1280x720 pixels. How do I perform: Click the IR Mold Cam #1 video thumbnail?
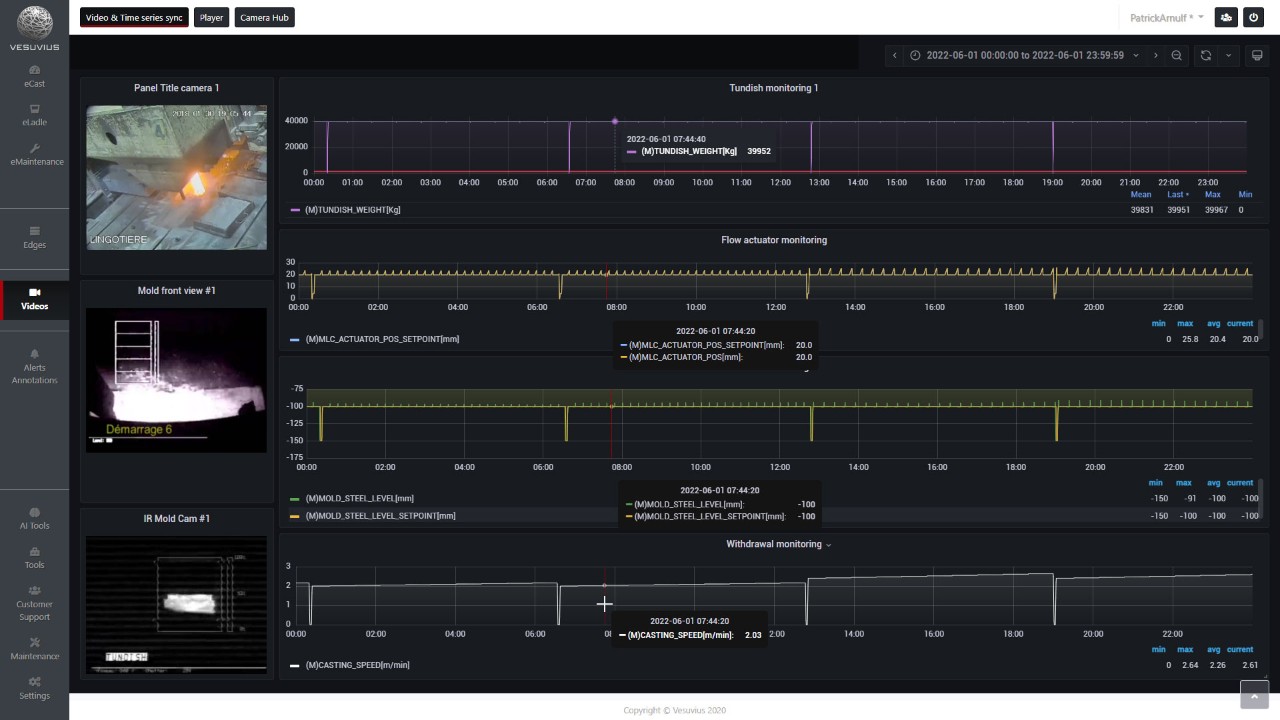(x=176, y=605)
